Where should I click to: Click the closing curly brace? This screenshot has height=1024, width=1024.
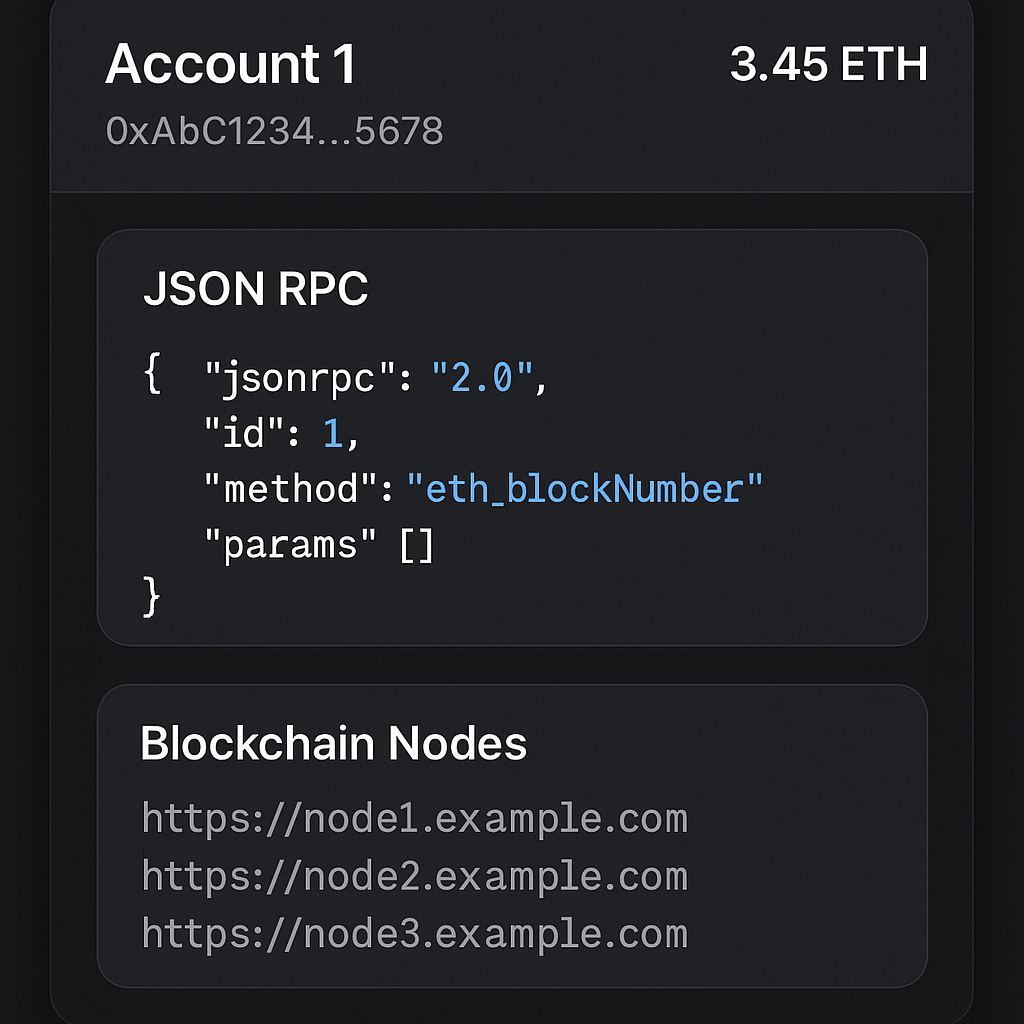pos(152,596)
